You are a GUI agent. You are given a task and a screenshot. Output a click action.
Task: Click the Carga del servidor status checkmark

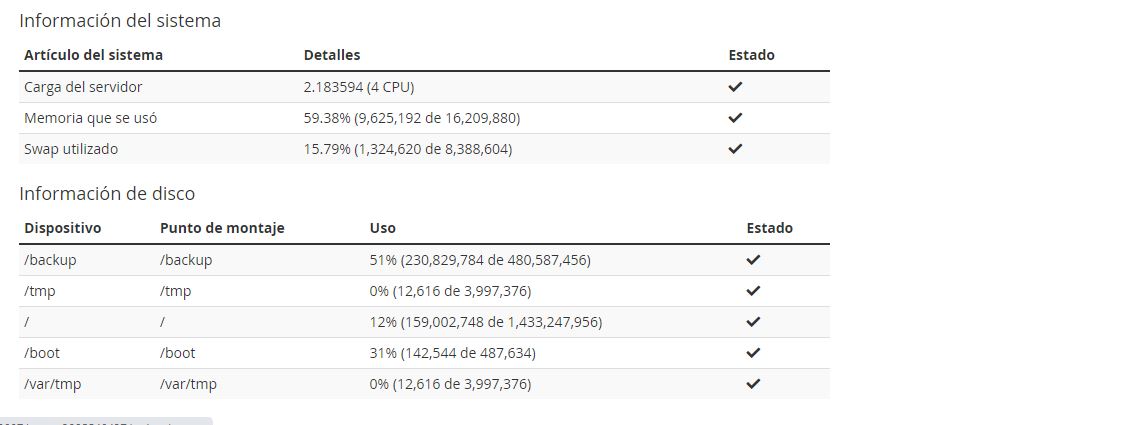click(735, 87)
